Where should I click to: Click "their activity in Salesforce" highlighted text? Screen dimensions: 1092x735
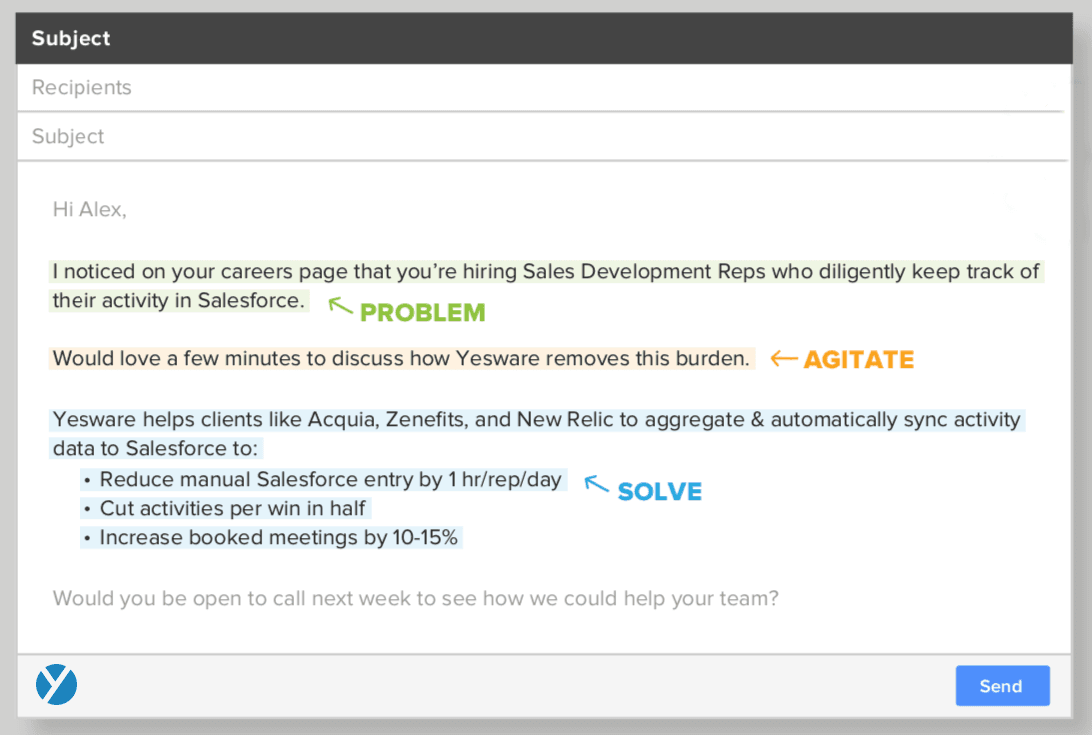pyautogui.click(x=179, y=300)
